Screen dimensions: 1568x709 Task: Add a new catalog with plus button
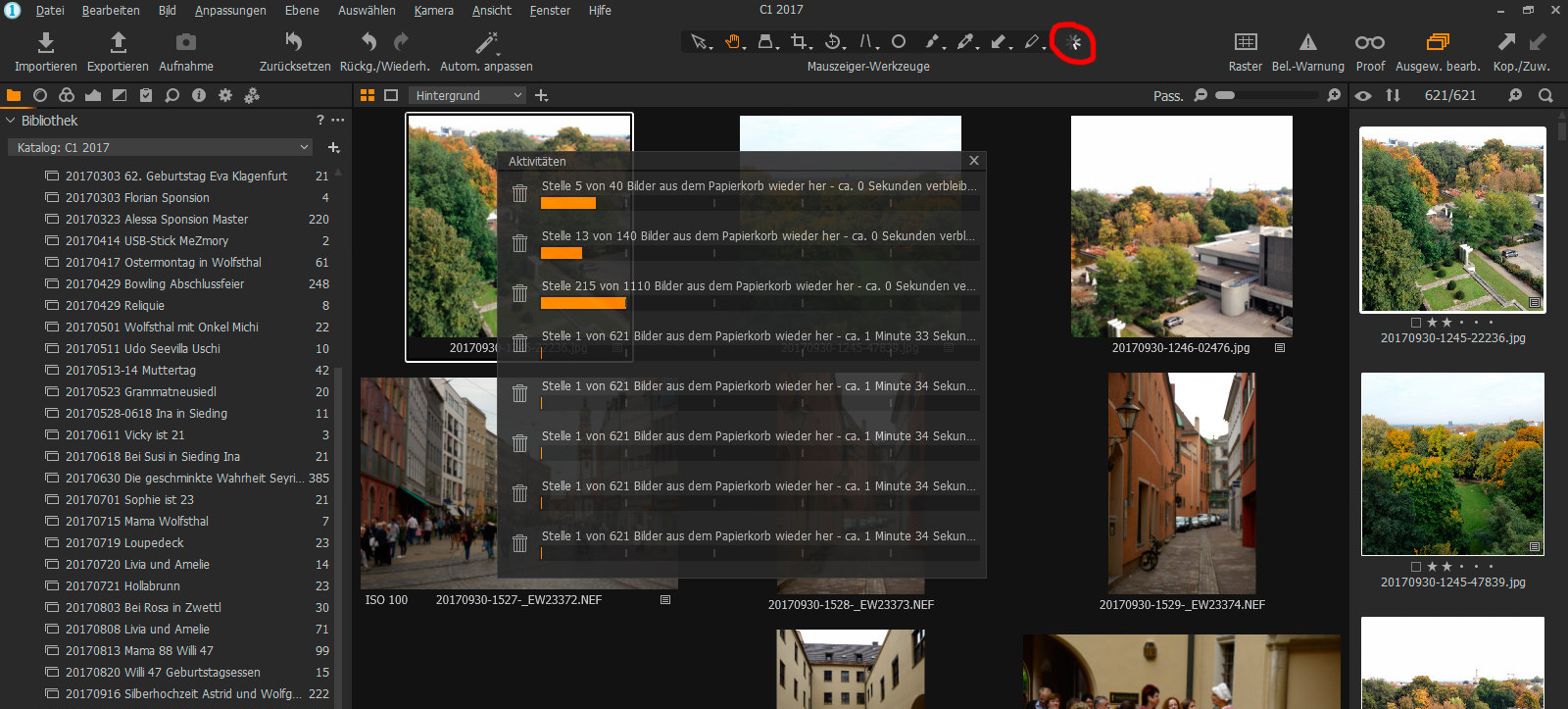tap(333, 147)
